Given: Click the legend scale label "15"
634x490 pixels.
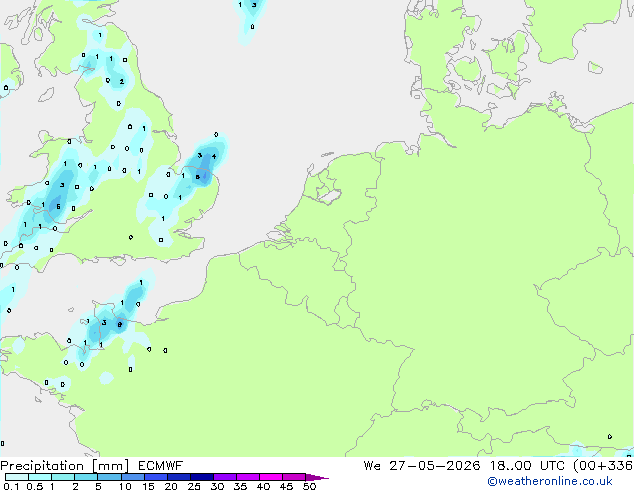Looking at the screenshot, I should (148, 486).
